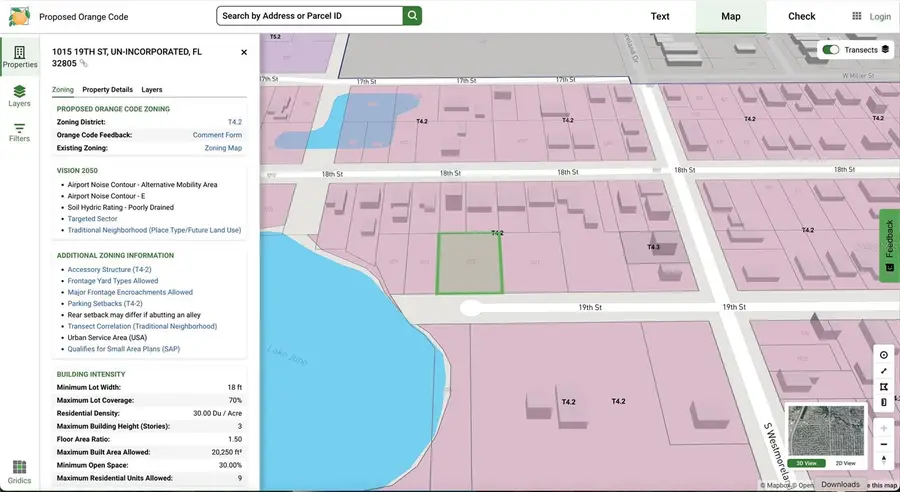Image resolution: width=900 pixels, height=492 pixels.
Task: Open the Properties sidebar panel
Action: click(20, 57)
